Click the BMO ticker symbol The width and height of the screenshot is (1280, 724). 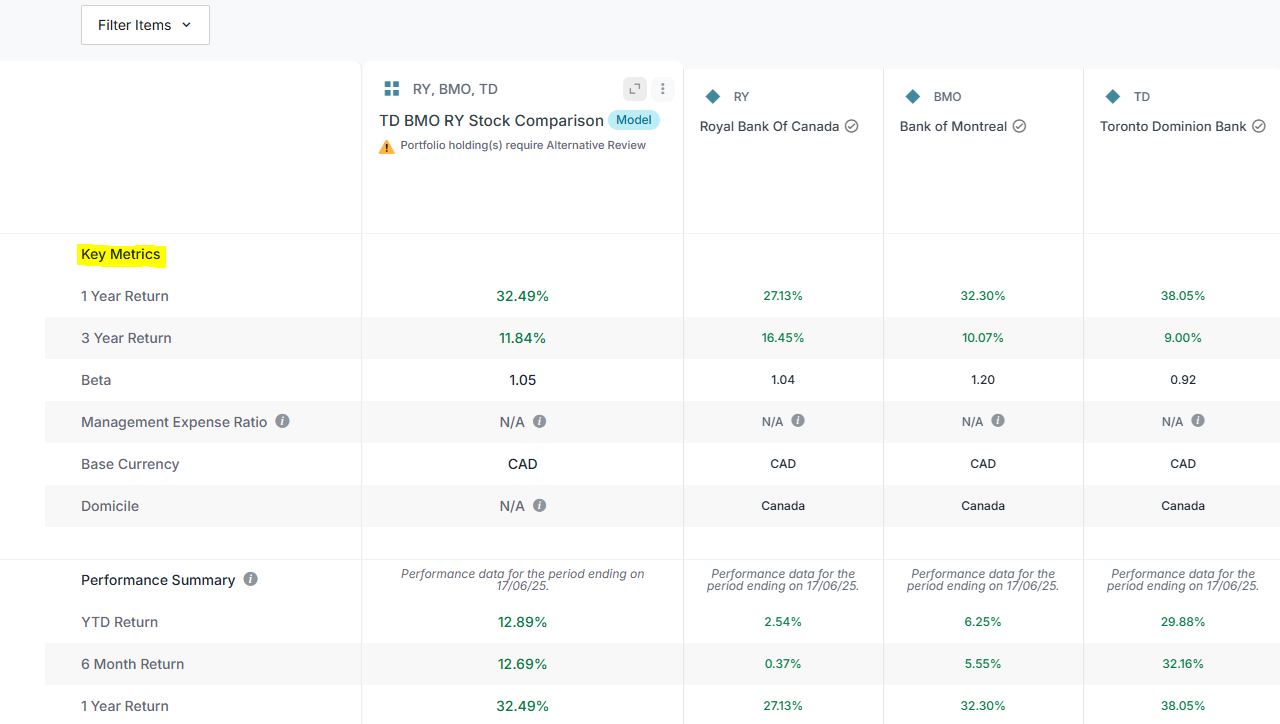coord(947,97)
